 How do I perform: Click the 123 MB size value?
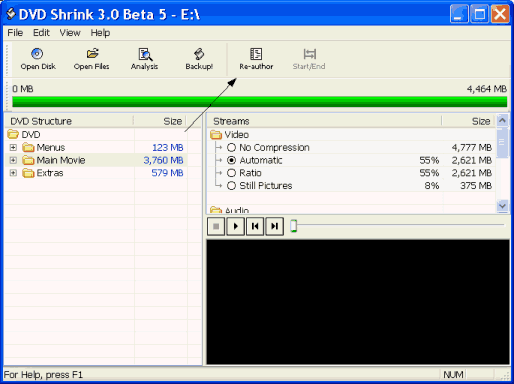(168, 148)
